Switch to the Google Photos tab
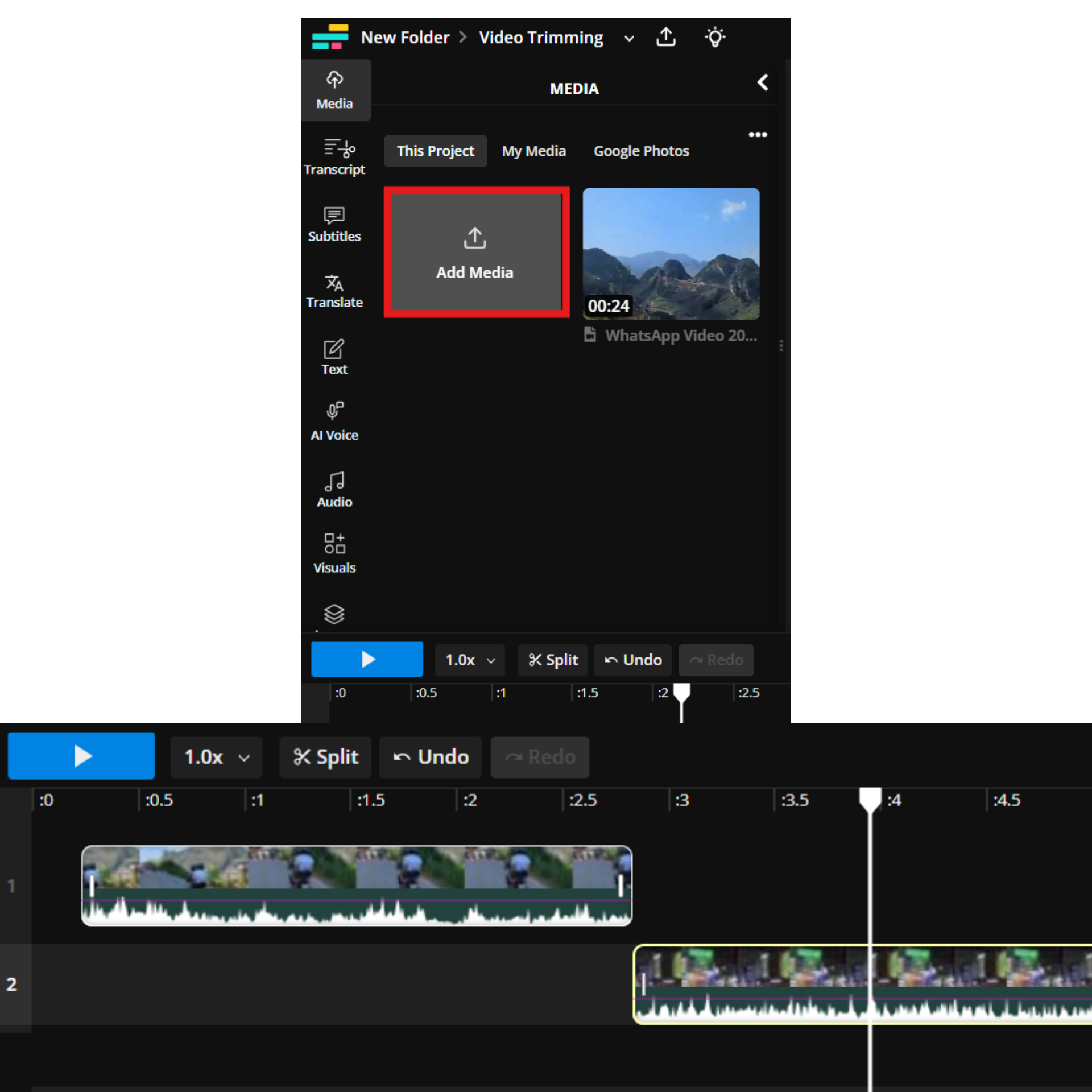The height and width of the screenshot is (1092, 1092). 641,151
